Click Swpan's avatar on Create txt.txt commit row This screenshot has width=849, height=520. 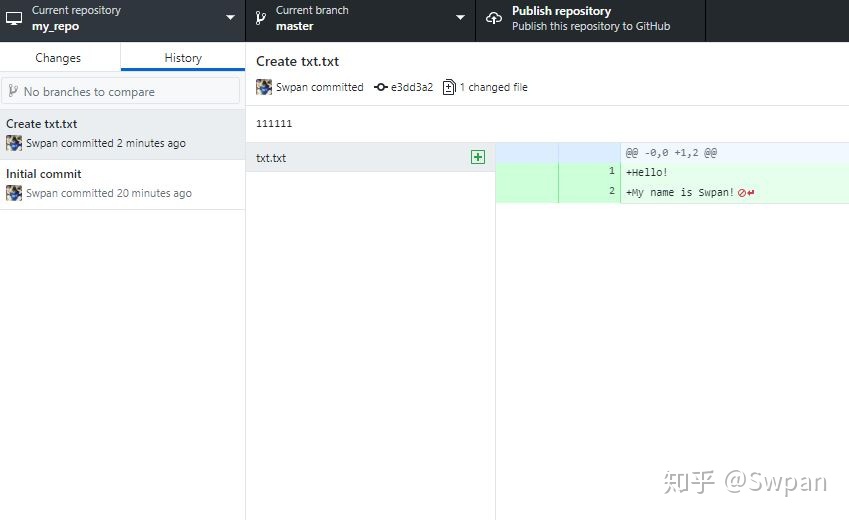tap(14, 143)
